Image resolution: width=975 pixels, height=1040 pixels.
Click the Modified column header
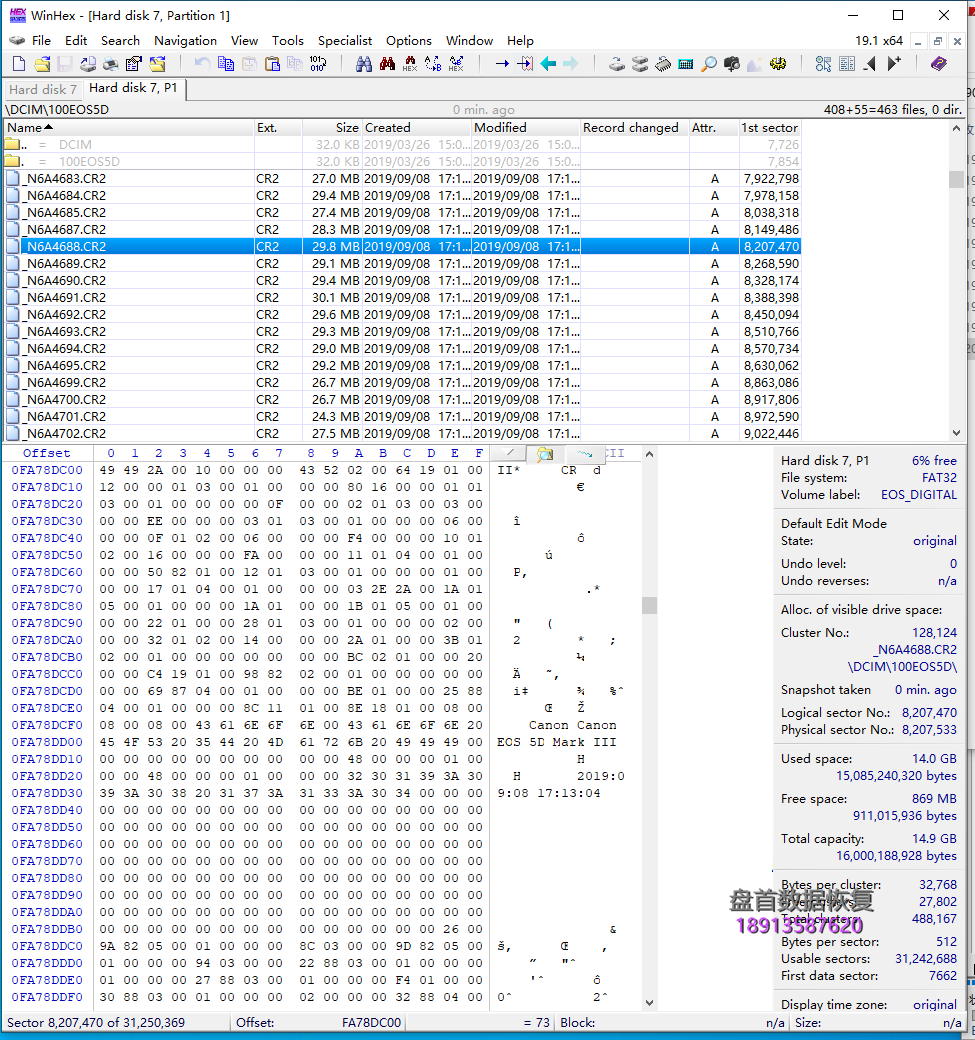[x=526, y=127]
